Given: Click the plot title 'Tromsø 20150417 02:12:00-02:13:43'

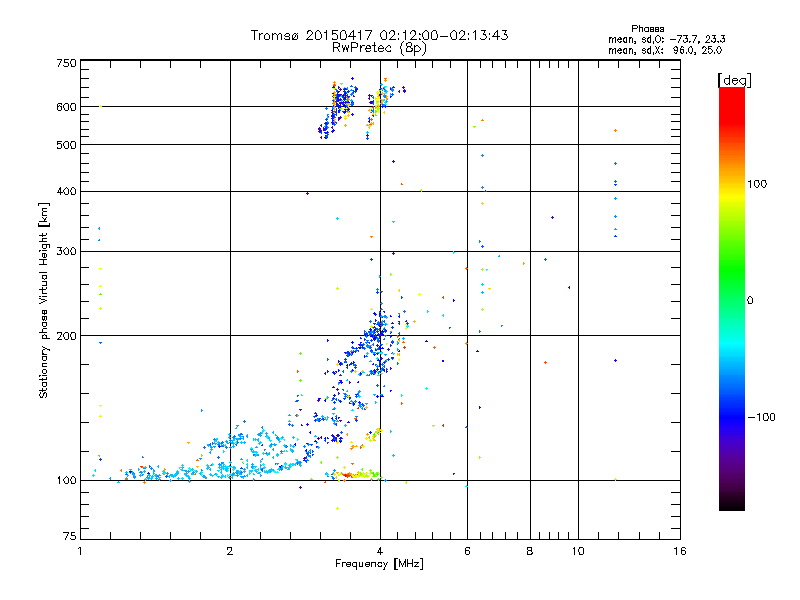Looking at the screenshot, I should click(379, 35).
